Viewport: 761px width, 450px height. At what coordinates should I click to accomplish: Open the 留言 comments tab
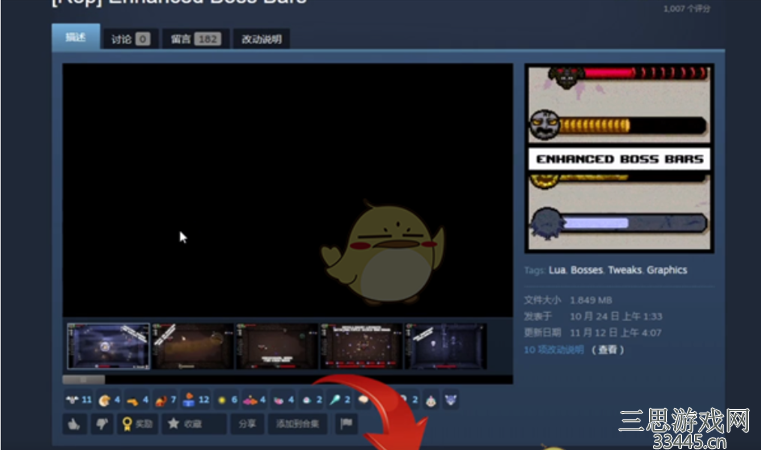point(196,39)
